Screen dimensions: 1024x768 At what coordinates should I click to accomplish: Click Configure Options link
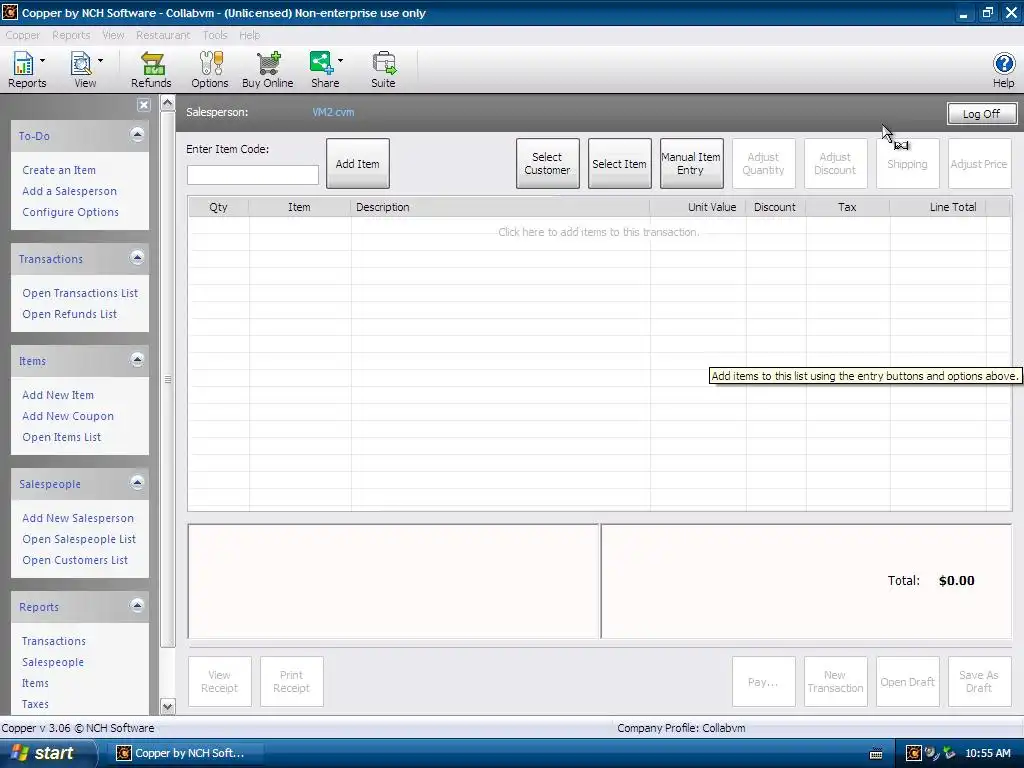click(x=71, y=212)
